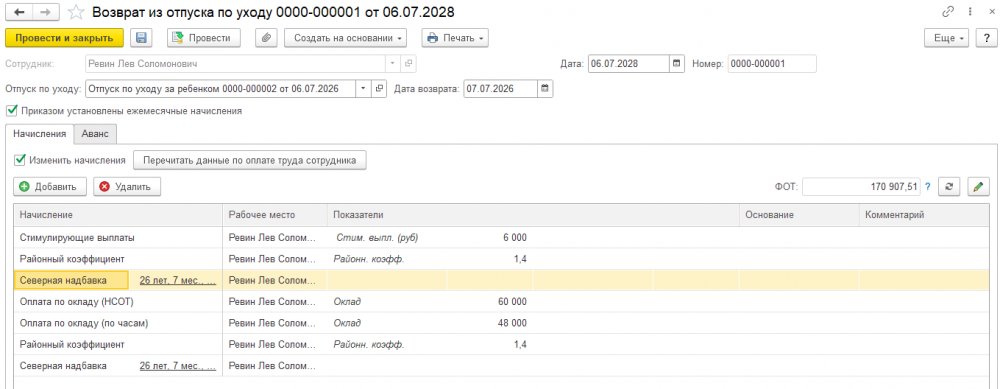Open the vertical dots options menu
The image size is (1000, 389).
[x=970, y=12]
